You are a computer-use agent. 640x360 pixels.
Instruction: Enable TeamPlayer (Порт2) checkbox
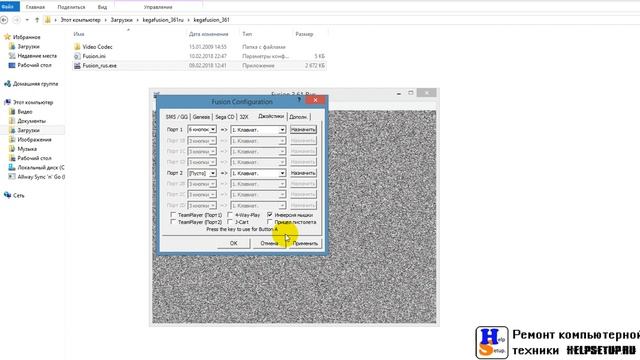click(x=173, y=222)
